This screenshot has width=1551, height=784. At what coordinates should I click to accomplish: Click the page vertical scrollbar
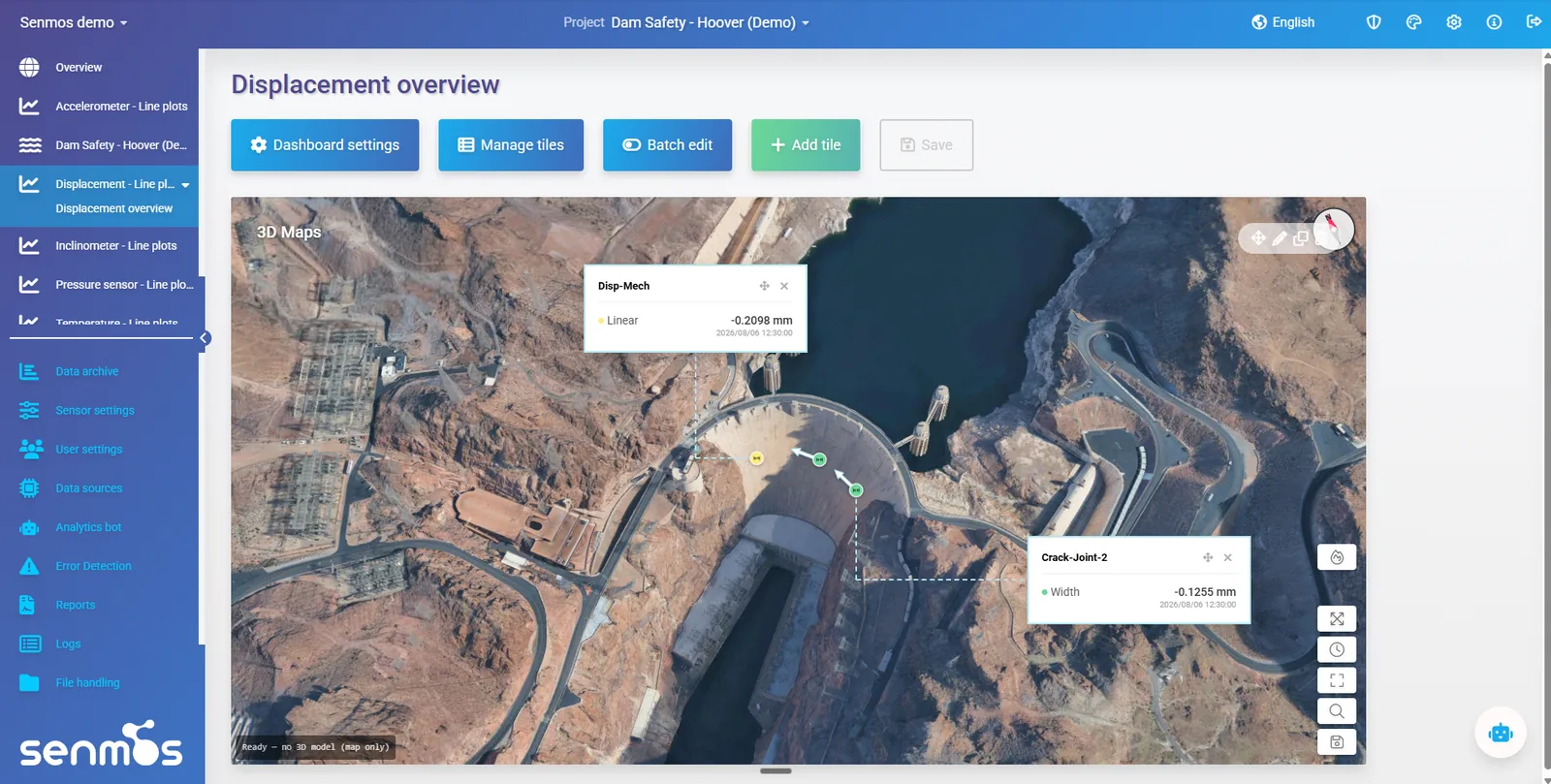pos(1546,417)
